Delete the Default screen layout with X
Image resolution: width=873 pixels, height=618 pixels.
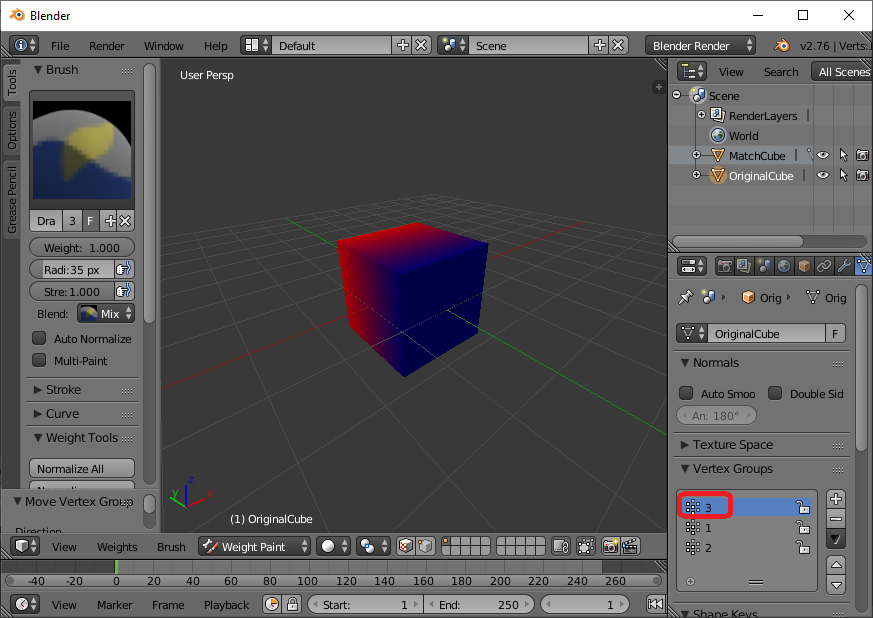click(x=421, y=46)
